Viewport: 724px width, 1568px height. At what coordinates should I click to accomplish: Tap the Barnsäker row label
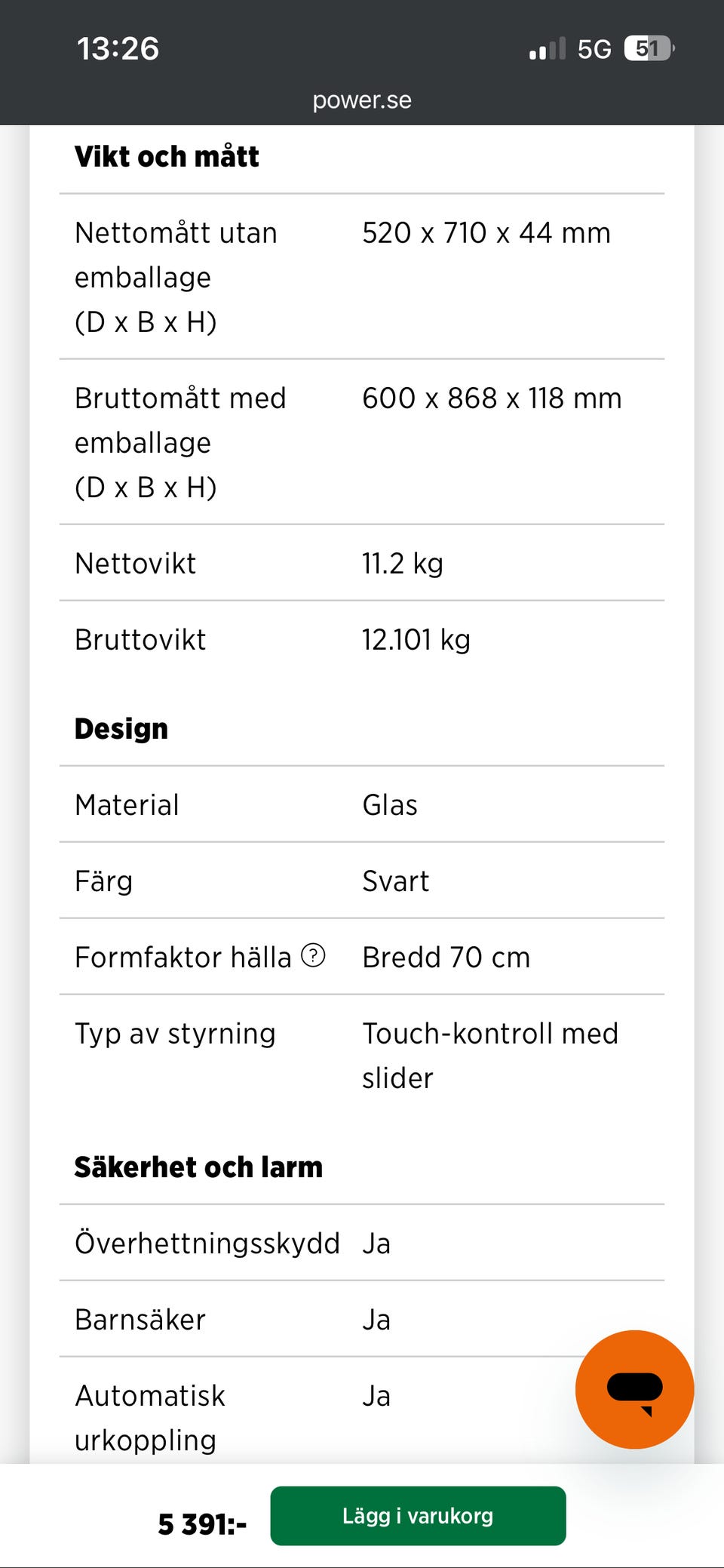[x=140, y=1320]
